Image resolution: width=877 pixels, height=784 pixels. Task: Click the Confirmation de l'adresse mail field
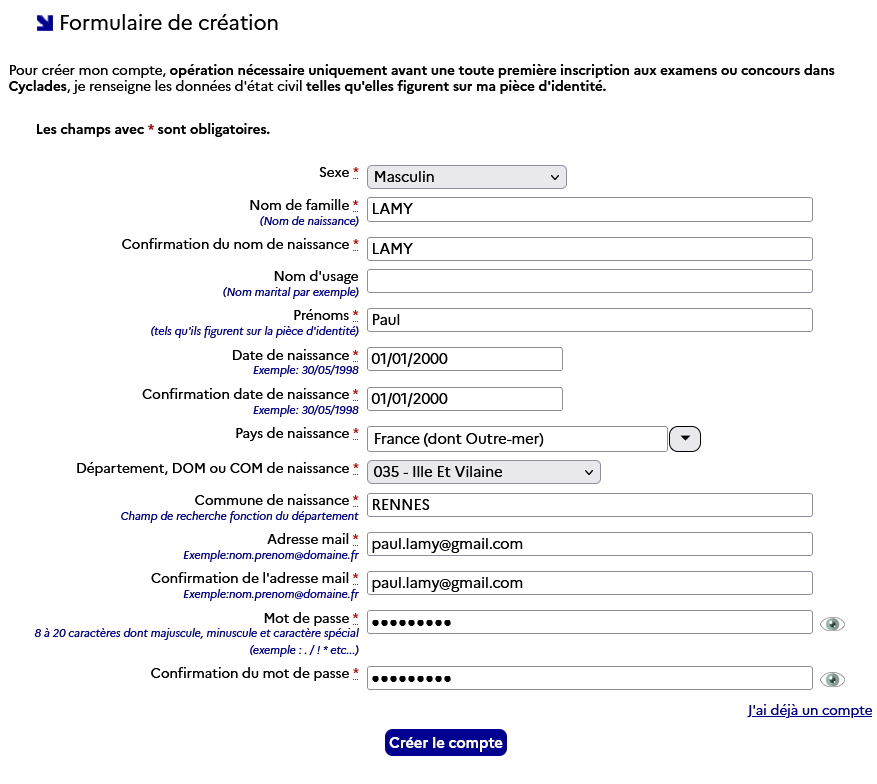click(x=590, y=583)
